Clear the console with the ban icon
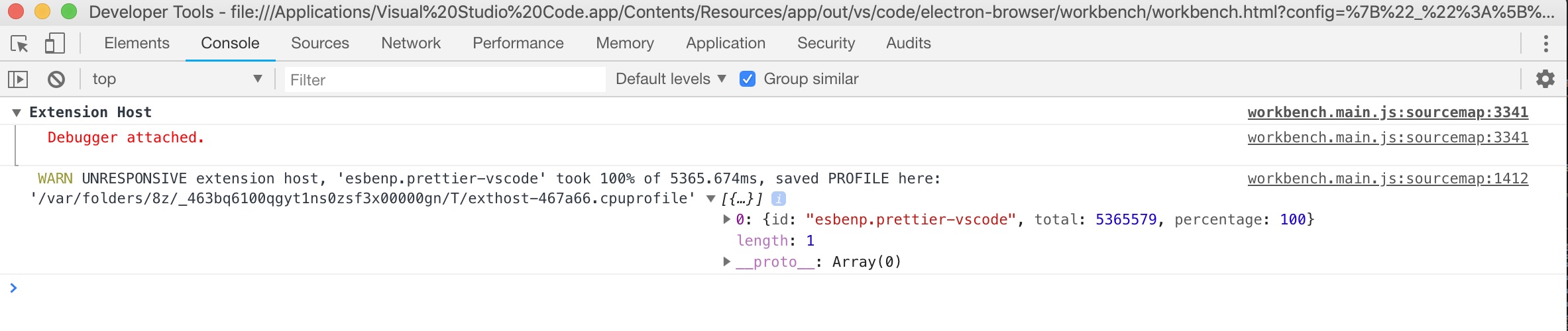1568x331 pixels. pyautogui.click(x=56, y=79)
